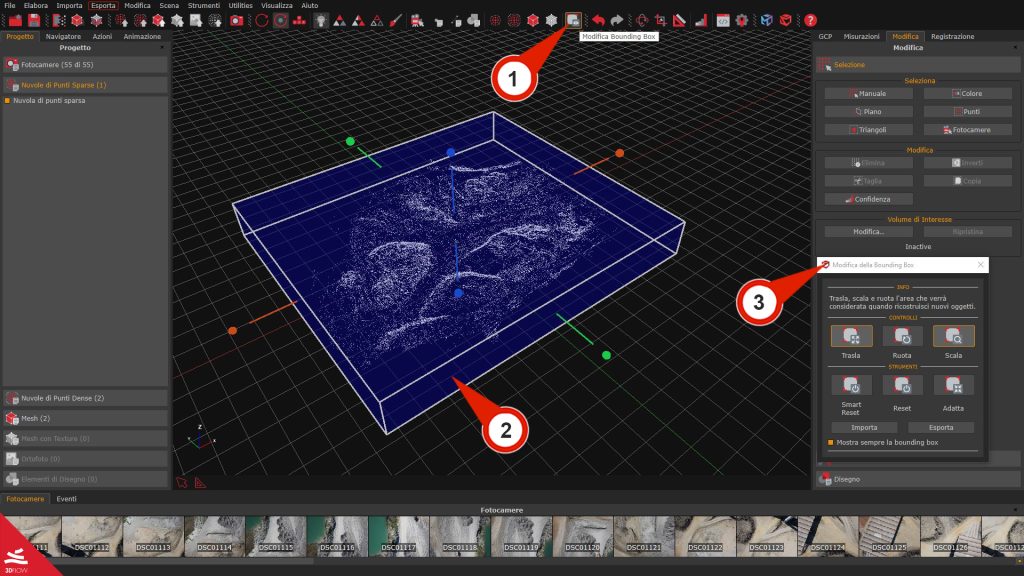
Task: Click the Piano selection button
Action: pyautogui.click(x=869, y=112)
